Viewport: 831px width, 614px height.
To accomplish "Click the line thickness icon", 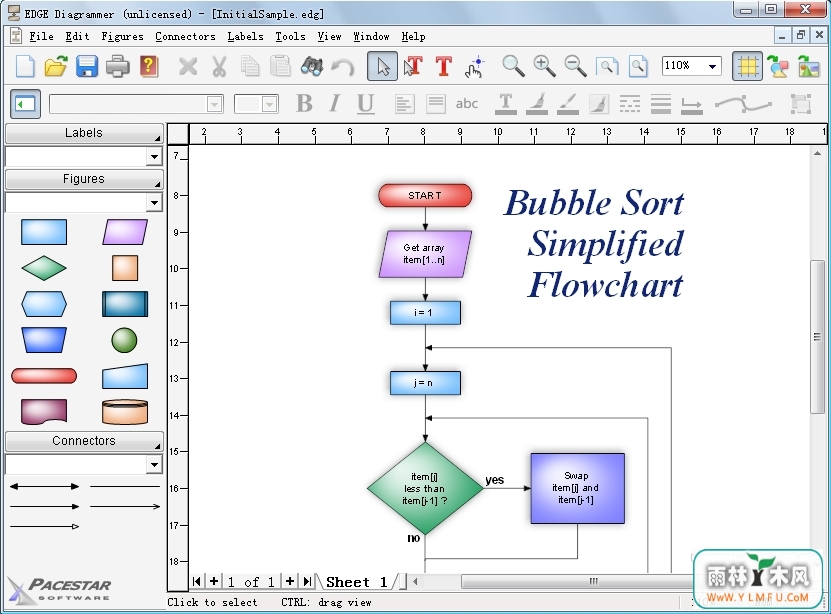I will pos(661,104).
